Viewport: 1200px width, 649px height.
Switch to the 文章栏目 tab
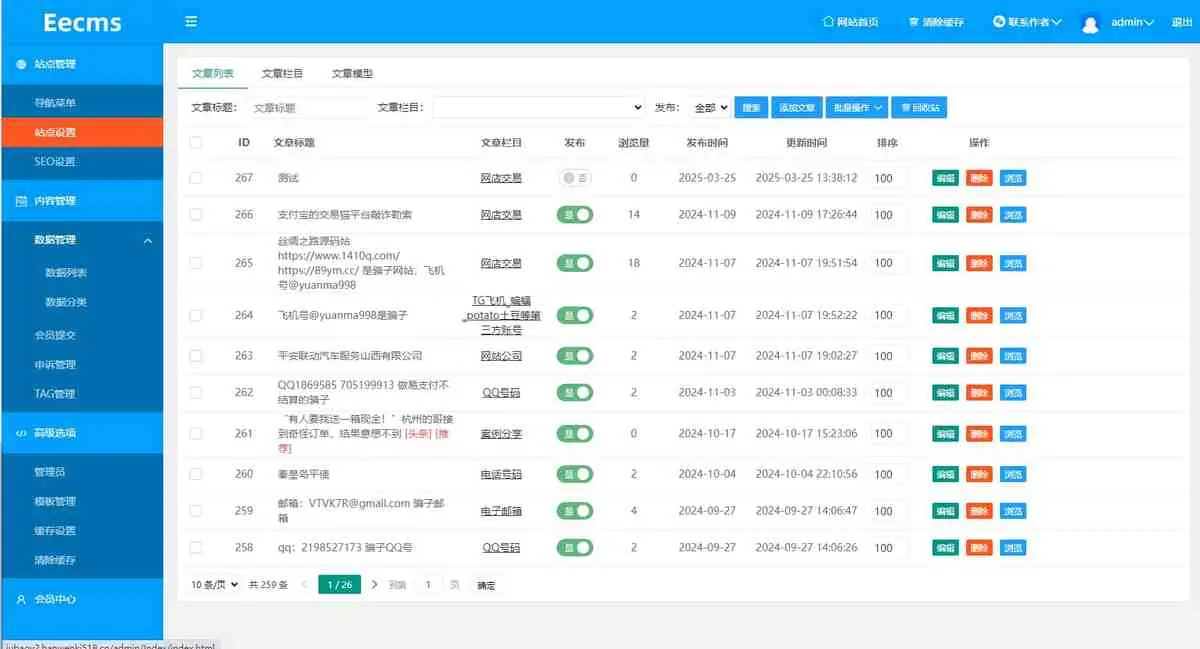[282, 74]
